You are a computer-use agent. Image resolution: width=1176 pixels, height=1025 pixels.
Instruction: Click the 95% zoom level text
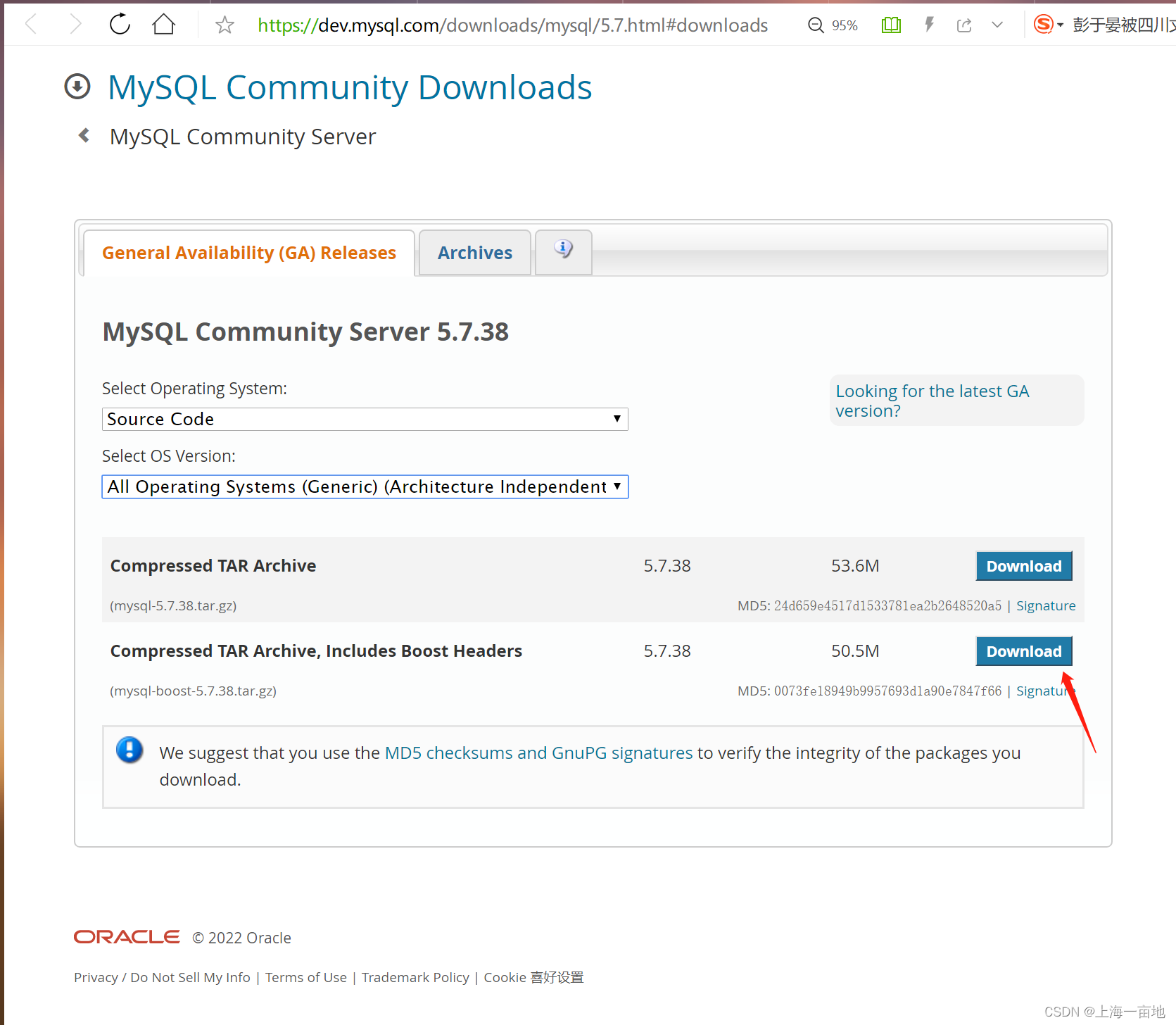[x=845, y=26]
